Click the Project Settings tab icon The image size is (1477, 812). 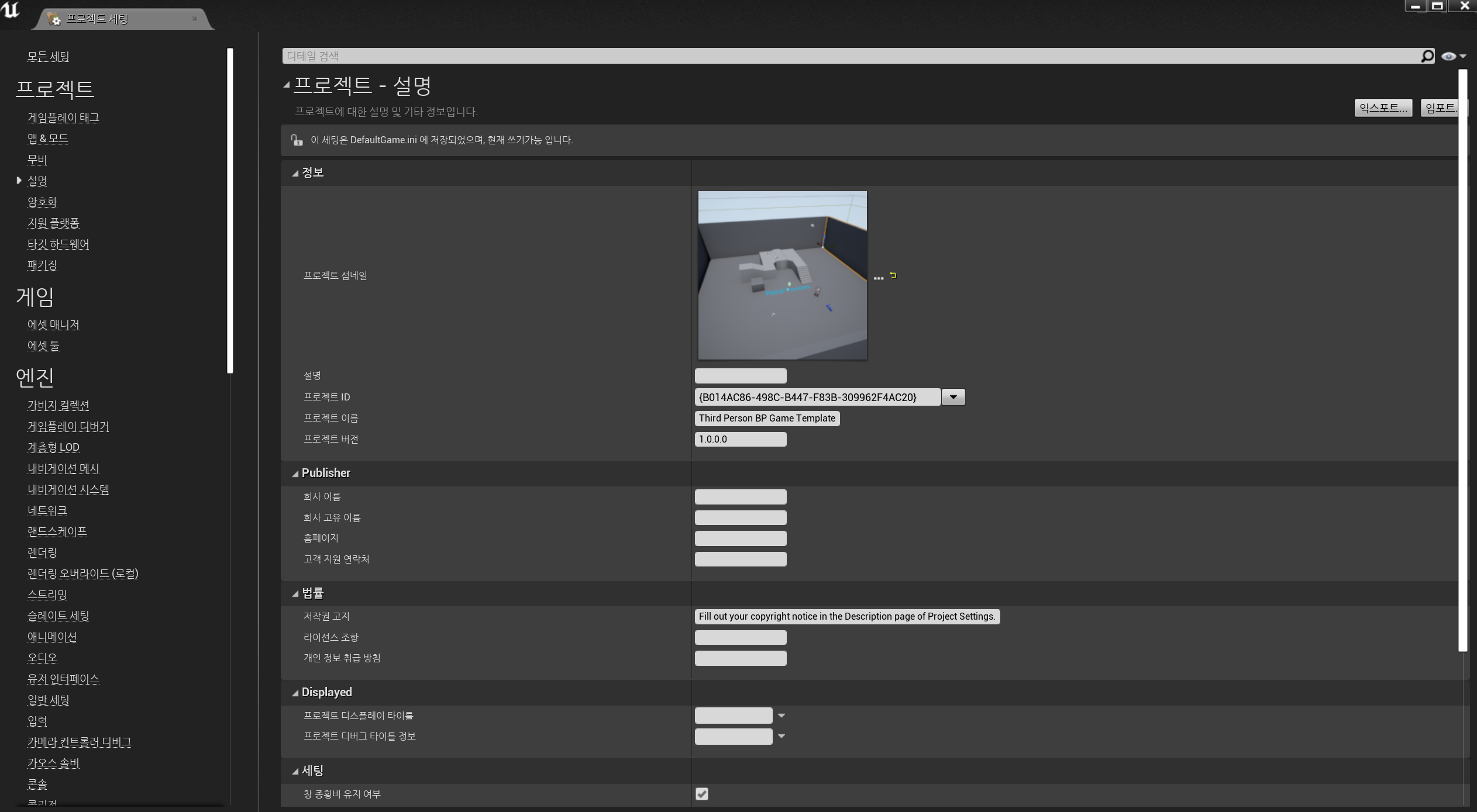click(53, 19)
